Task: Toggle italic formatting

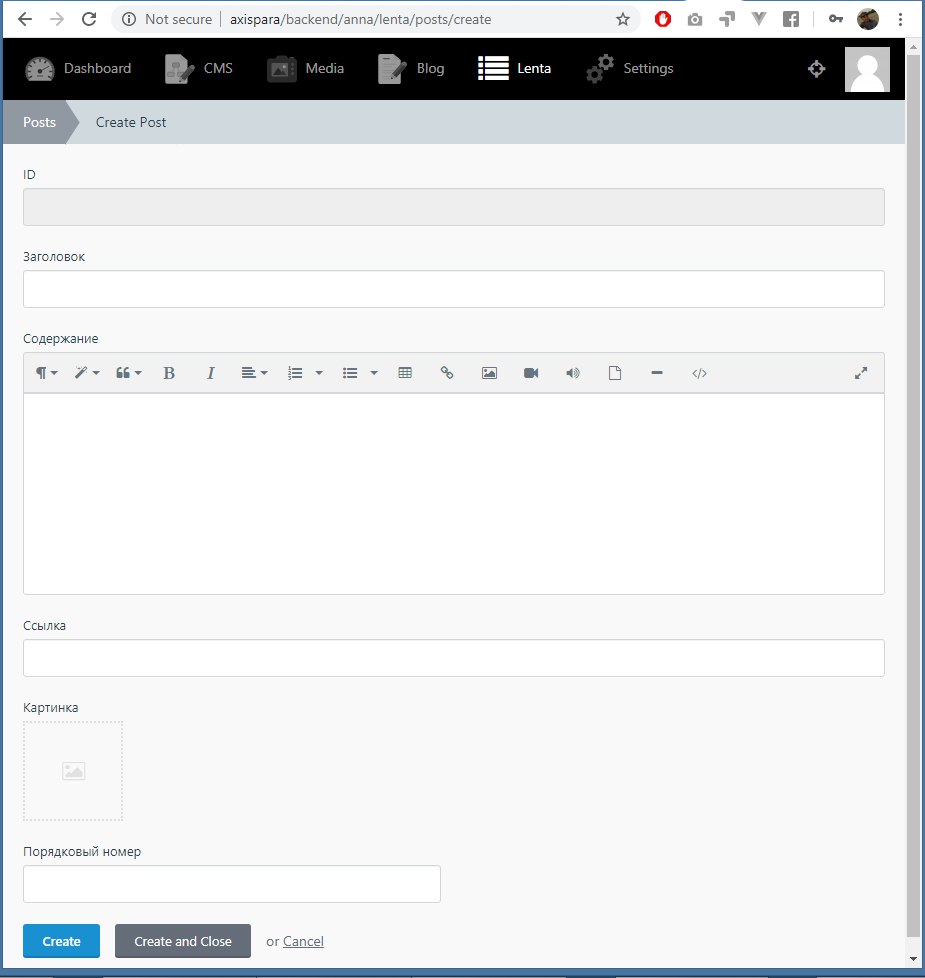Action: [x=211, y=373]
